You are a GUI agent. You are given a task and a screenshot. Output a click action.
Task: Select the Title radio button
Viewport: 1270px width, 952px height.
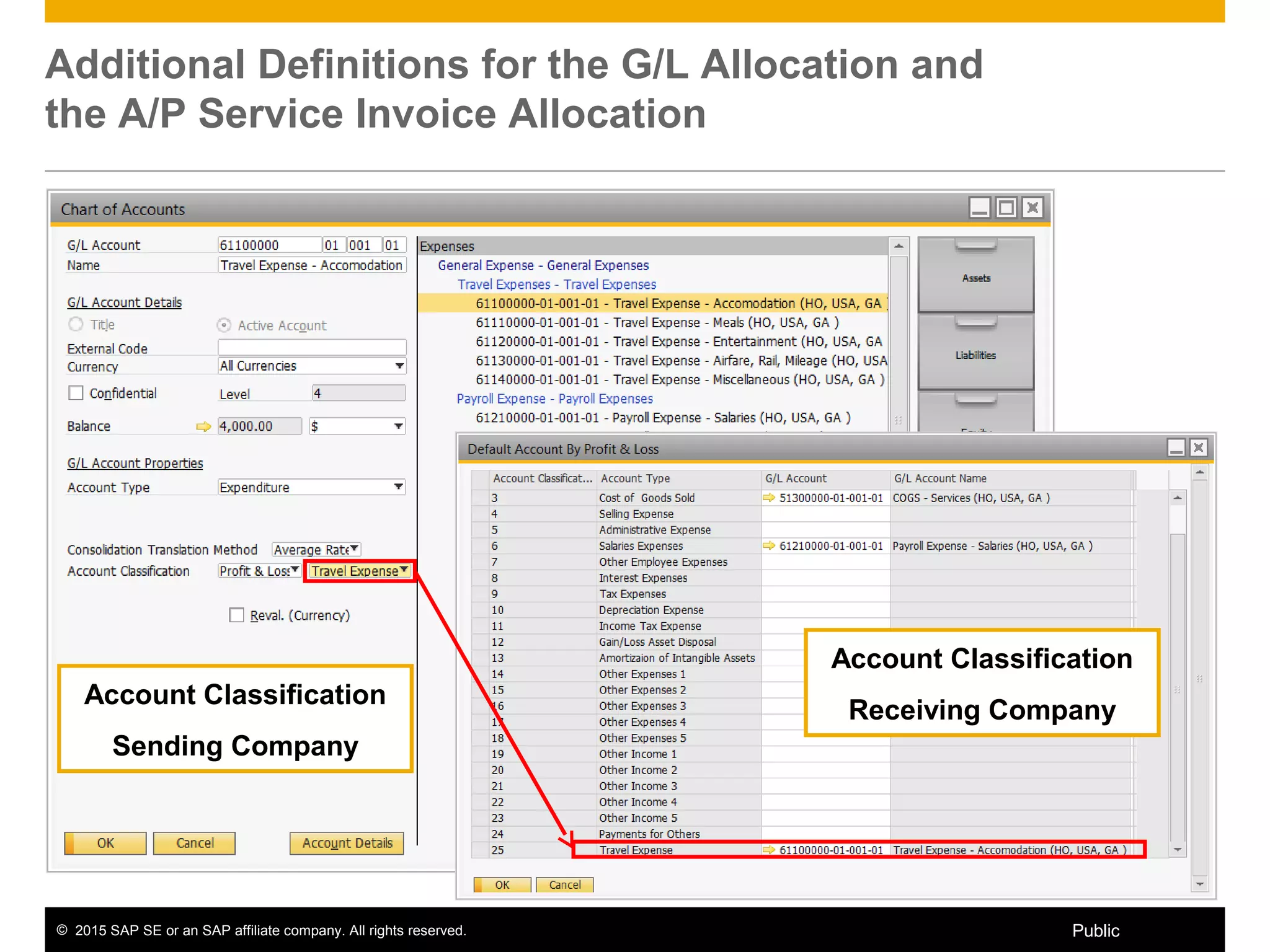(76, 324)
